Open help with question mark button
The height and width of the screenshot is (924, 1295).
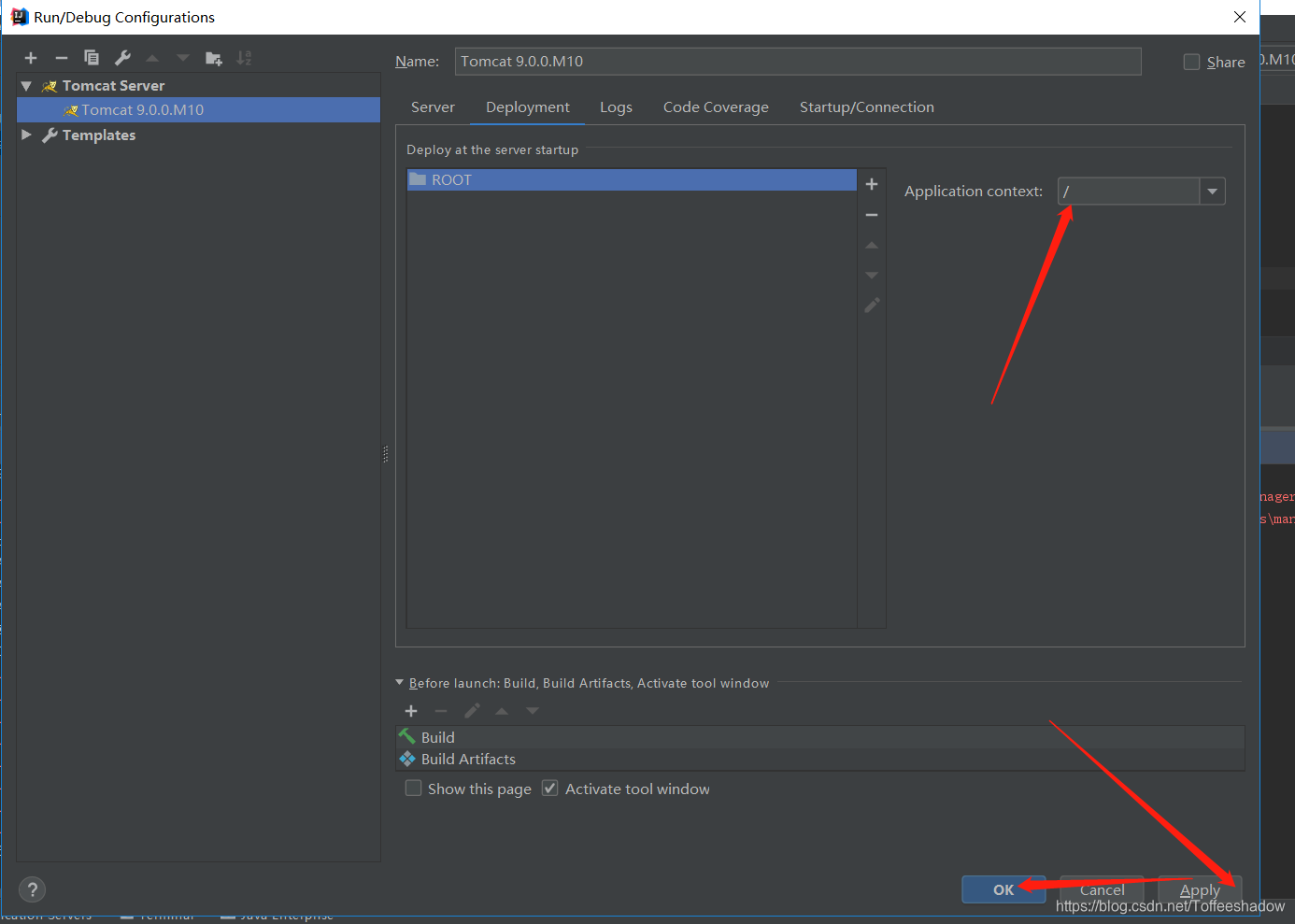32,889
